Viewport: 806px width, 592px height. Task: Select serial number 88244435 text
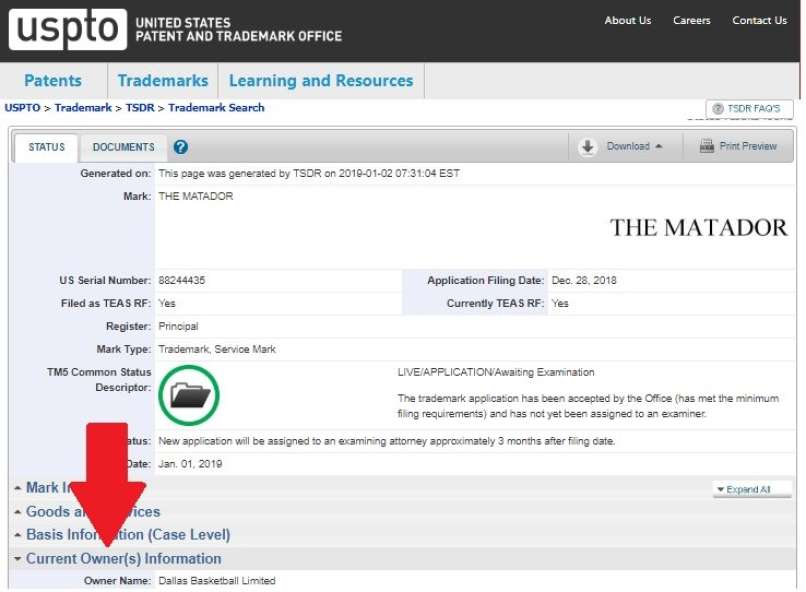pyautogui.click(x=182, y=281)
